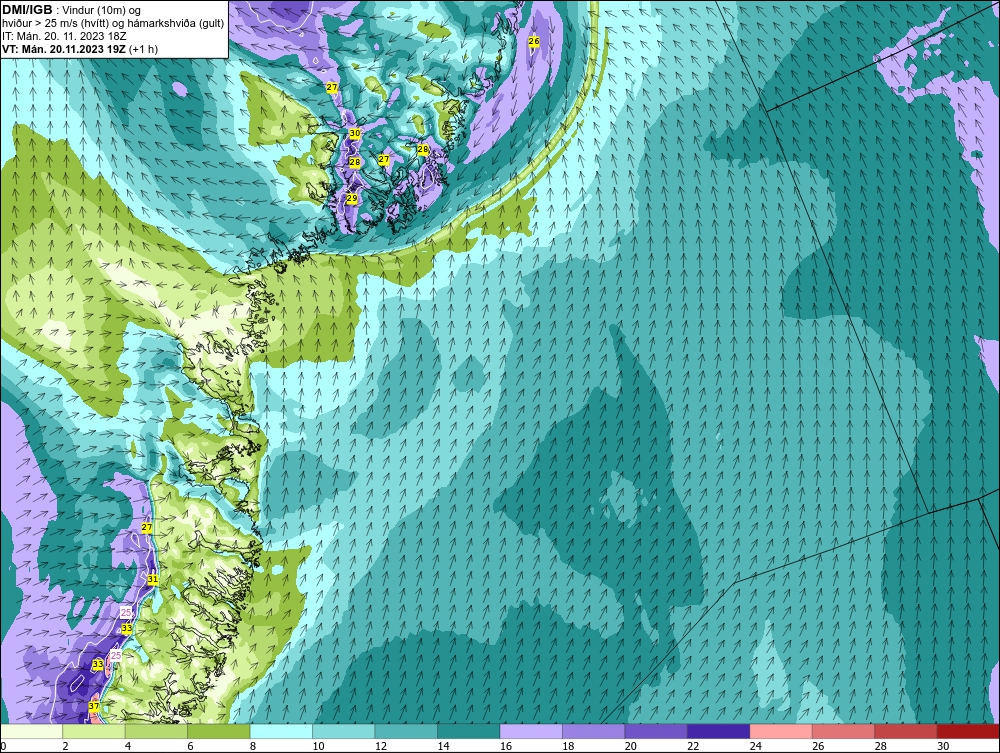Click the legend scale number 22

coord(693,746)
